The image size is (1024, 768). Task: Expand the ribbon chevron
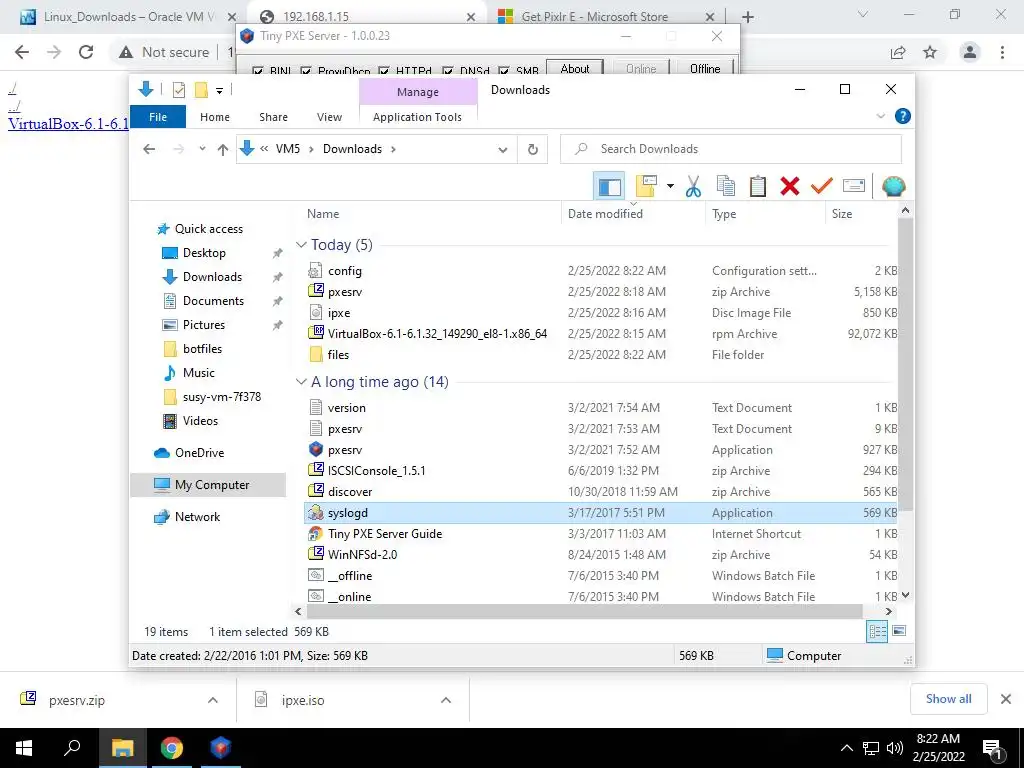(x=880, y=116)
